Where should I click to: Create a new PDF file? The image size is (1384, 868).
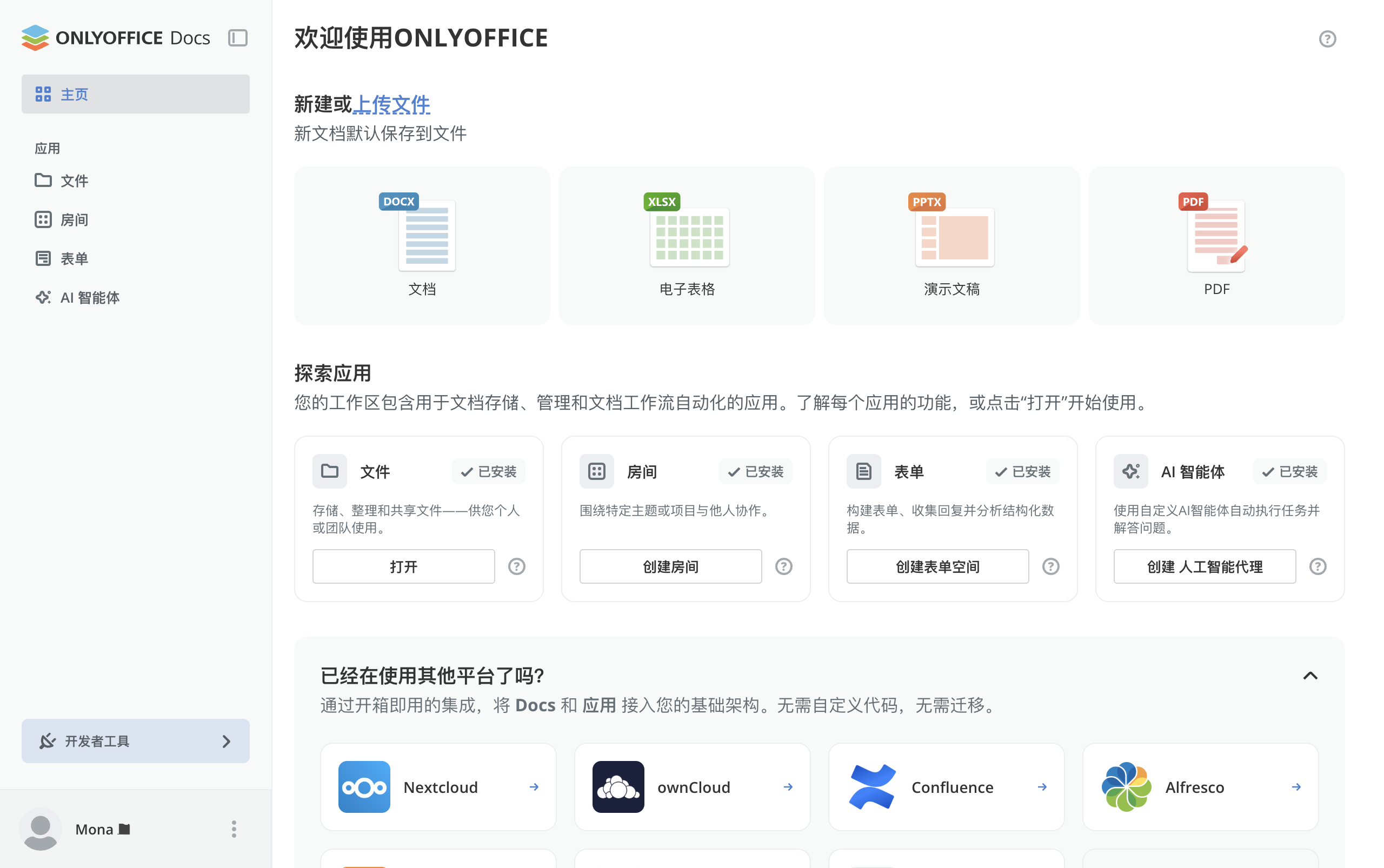1216,246
